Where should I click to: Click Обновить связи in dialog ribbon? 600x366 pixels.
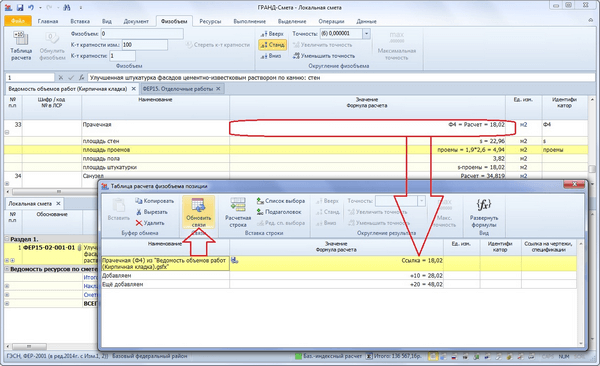click(199, 213)
